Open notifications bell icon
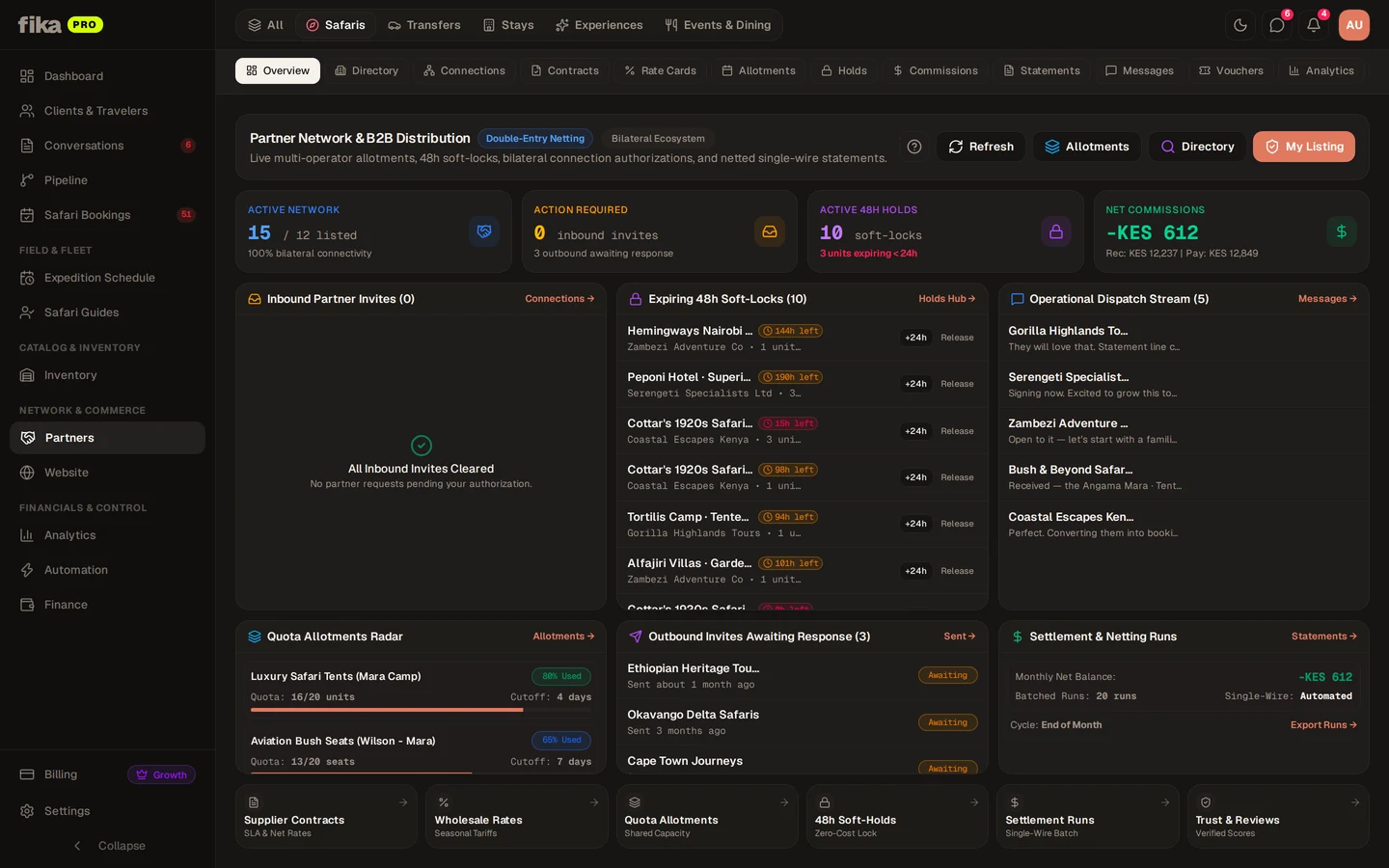This screenshot has height=868, width=1389. [x=1314, y=25]
